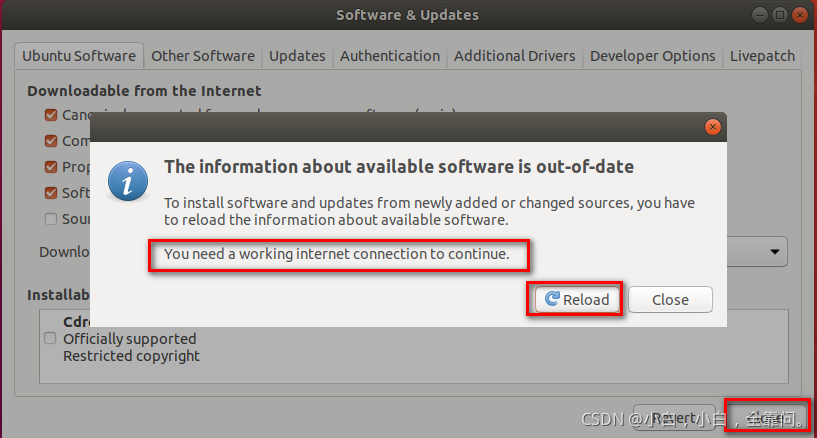The height and width of the screenshot is (438, 817).
Task: Toggle the Canonical-supported software checkbox
Action: (x=51, y=115)
